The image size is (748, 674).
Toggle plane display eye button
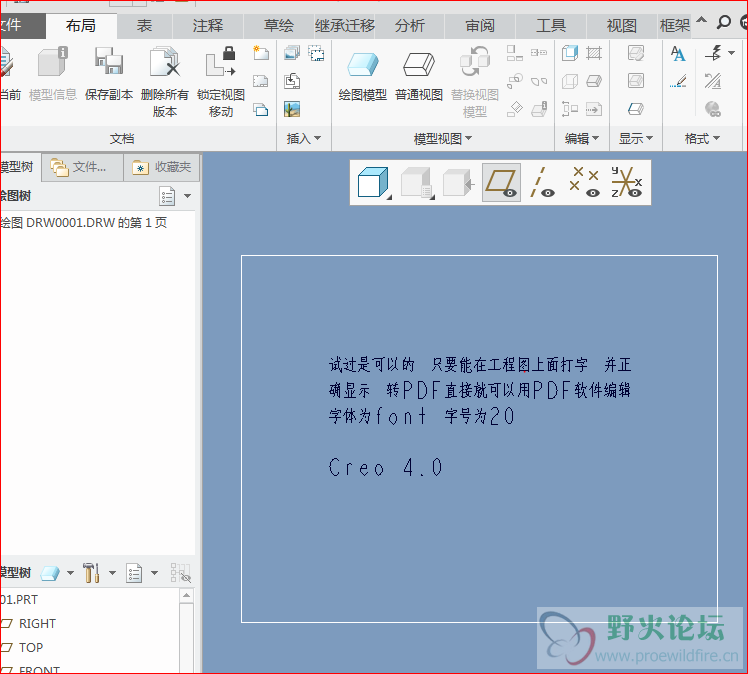[501, 183]
